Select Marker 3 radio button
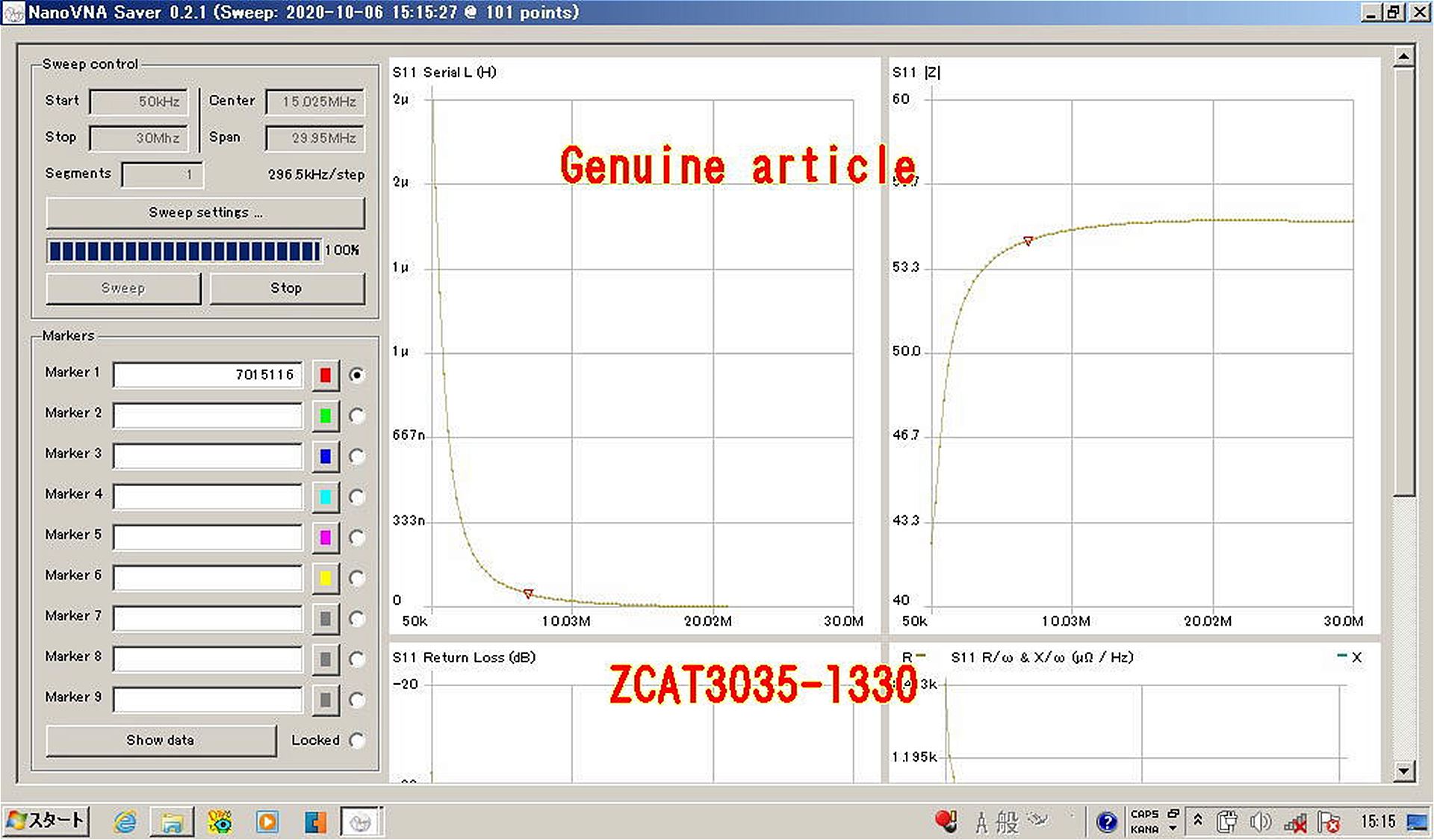Screen dimensions: 1434x840 357,456
